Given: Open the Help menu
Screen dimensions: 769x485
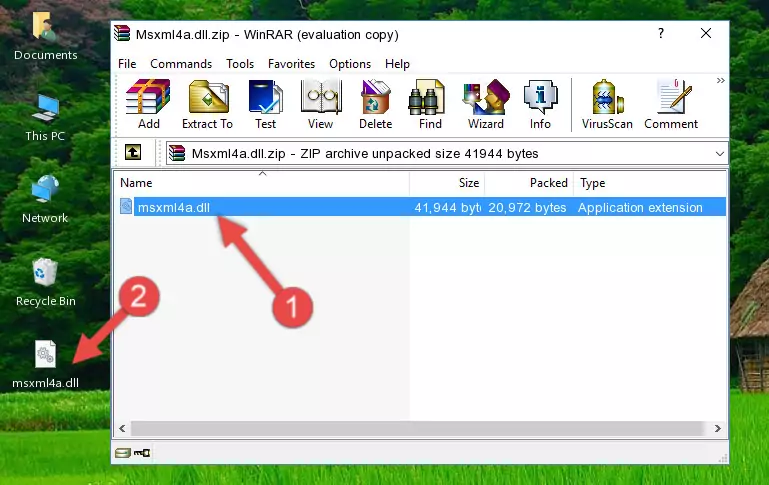Looking at the screenshot, I should (x=397, y=64).
